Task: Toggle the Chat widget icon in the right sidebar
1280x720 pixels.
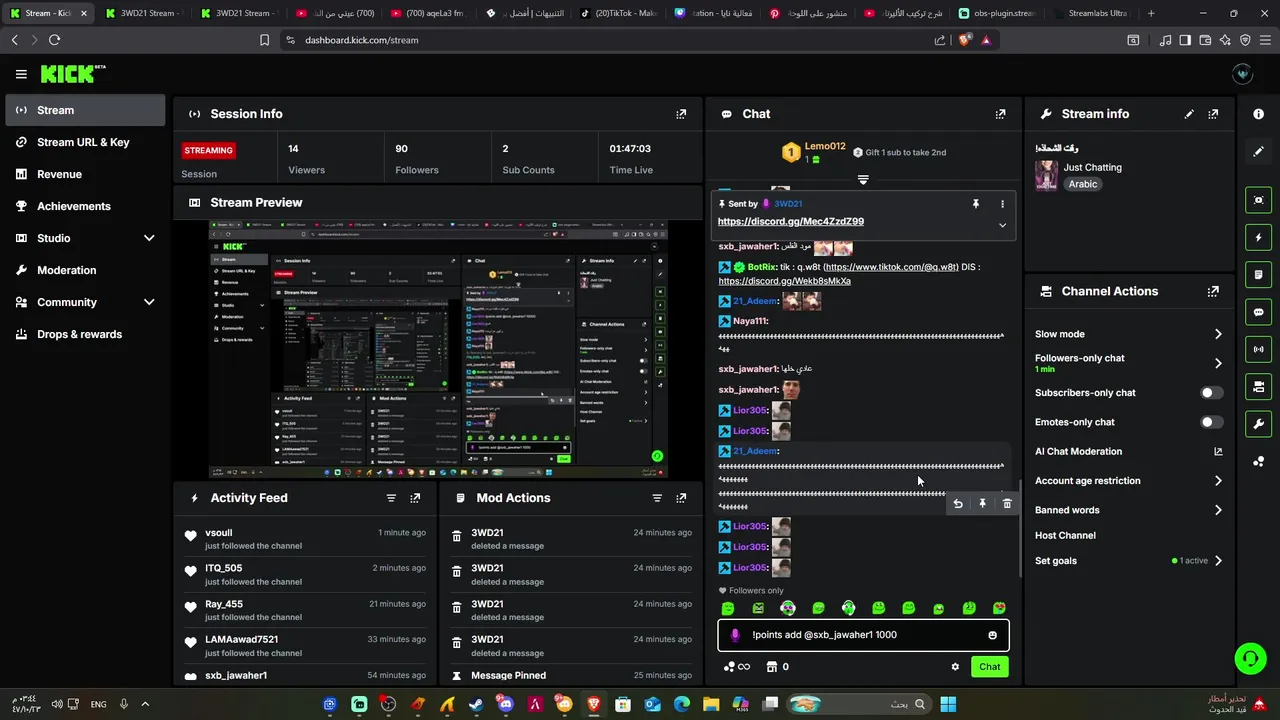Action: [1258, 312]
